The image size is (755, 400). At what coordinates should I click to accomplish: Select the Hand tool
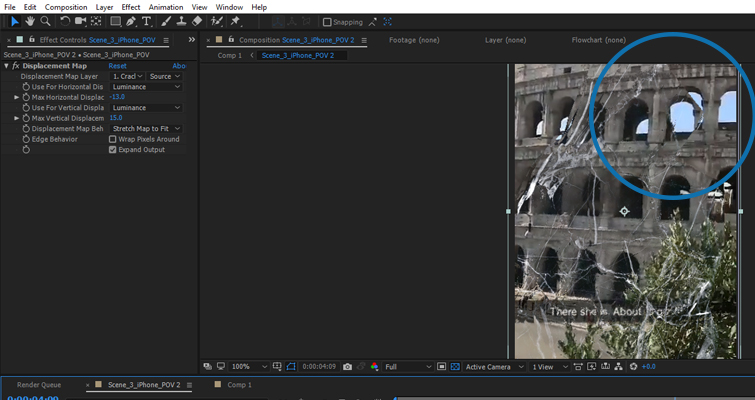coord(30,21)
